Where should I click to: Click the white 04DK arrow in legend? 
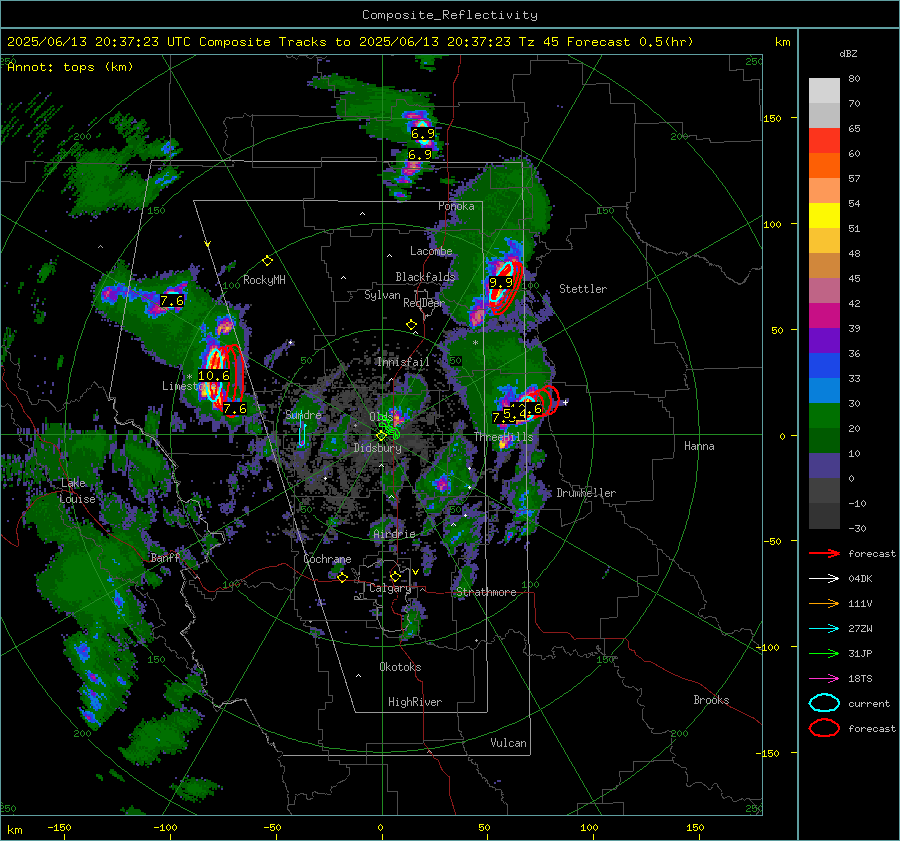pyautogui.click(x=824, y=579)
